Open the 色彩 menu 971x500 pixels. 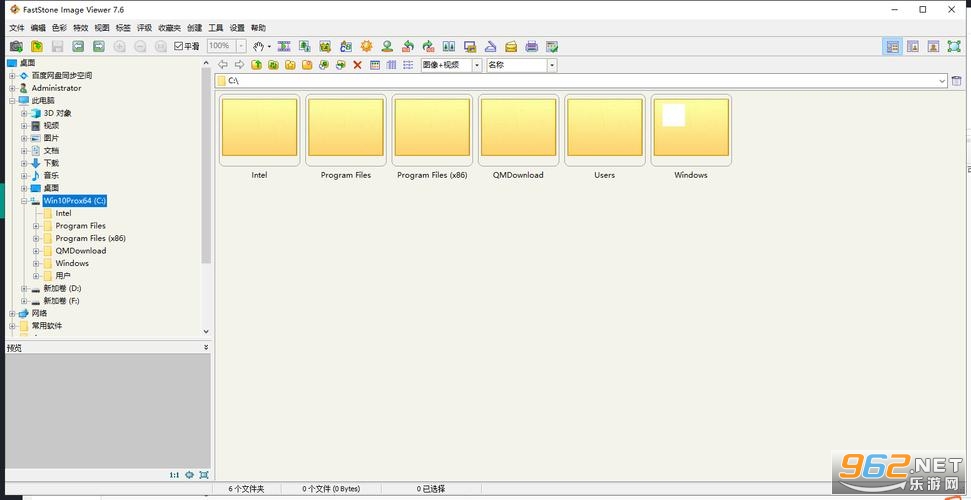point(59,28)
